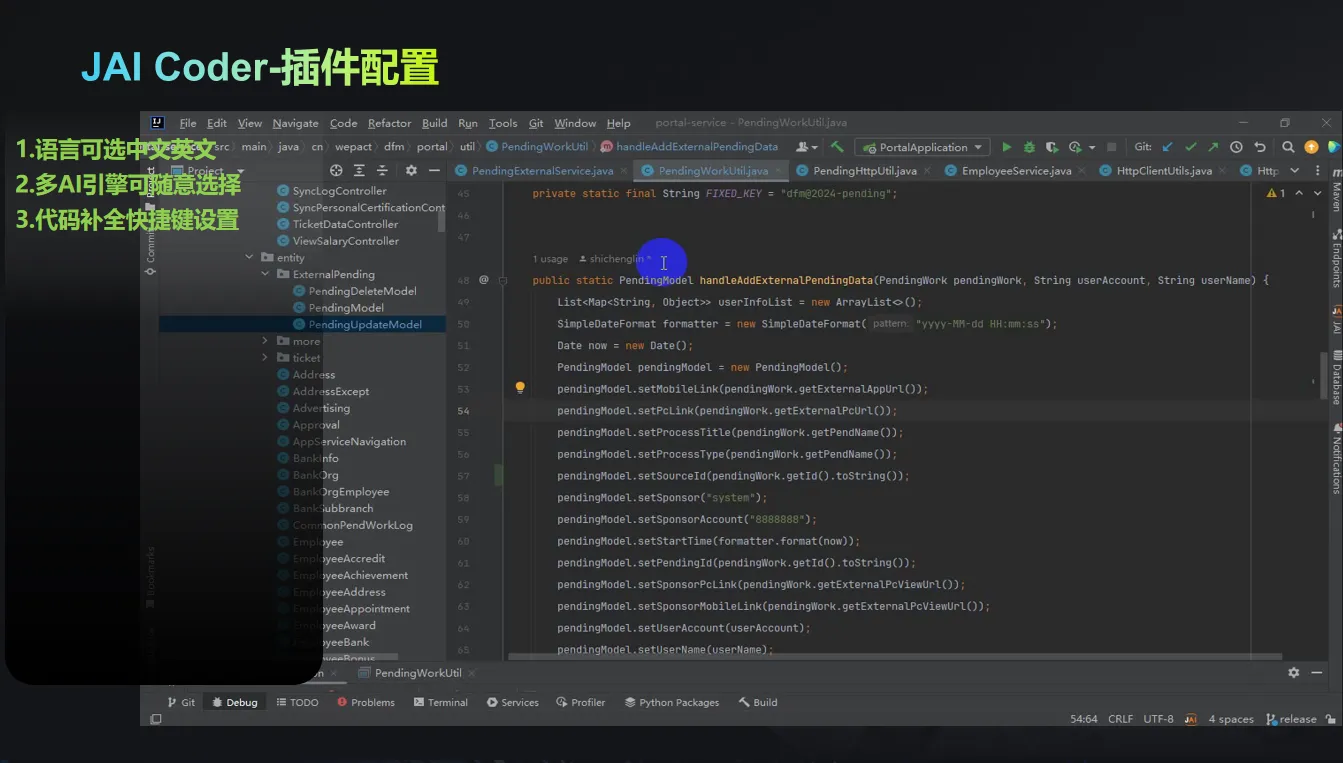Click the 4 spaces indent setting

[1231, 719]
